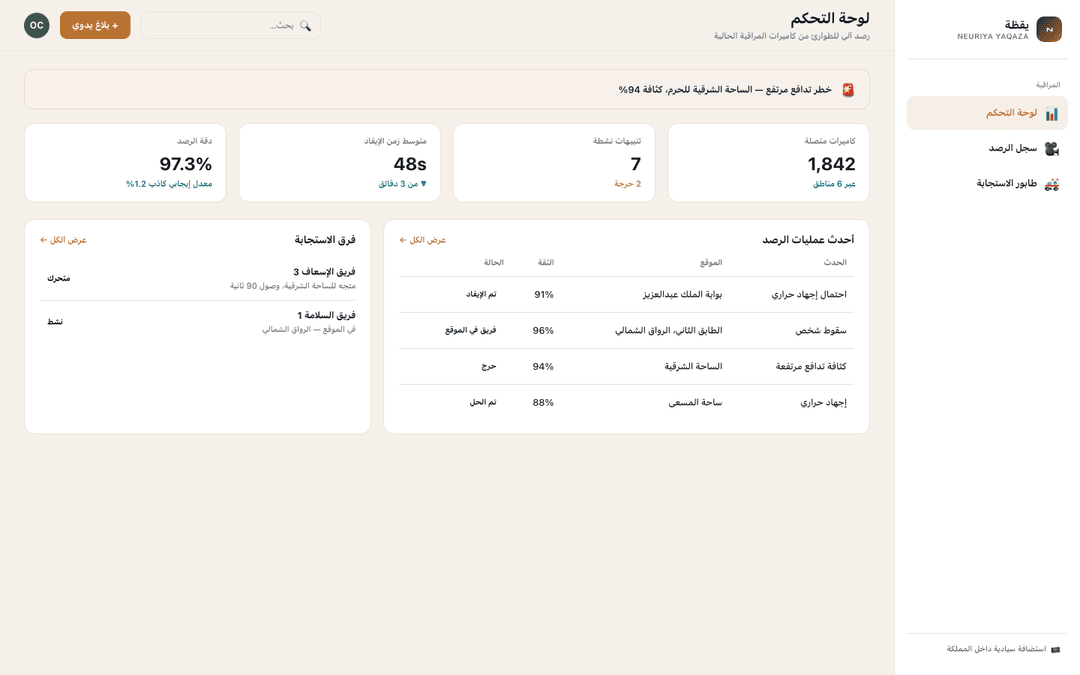The image size is (1080, 675).
Task: Click the 2 حرجة sub-label
Action: click(627, 184)
